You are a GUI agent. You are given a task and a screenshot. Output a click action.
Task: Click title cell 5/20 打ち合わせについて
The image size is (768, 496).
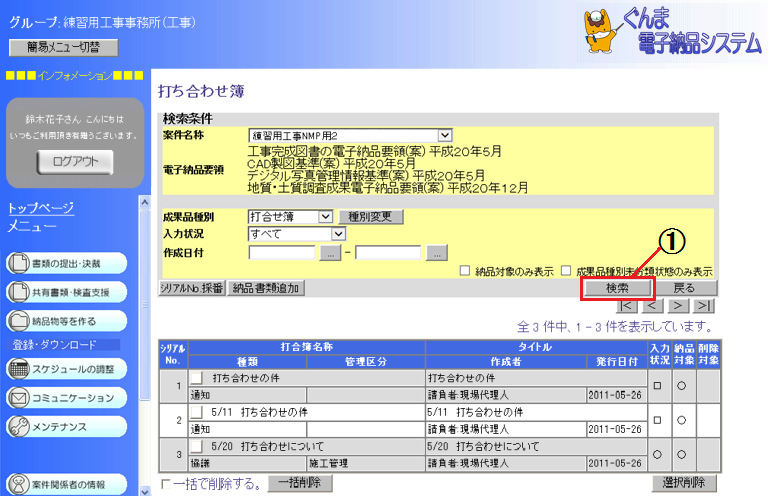coord(536,446)
